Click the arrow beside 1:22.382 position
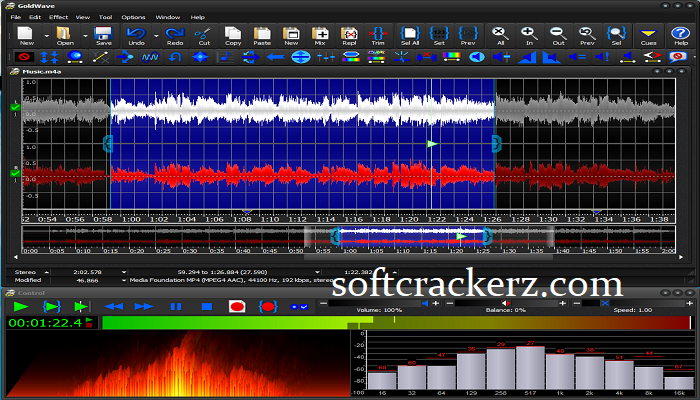 (394, 272)
